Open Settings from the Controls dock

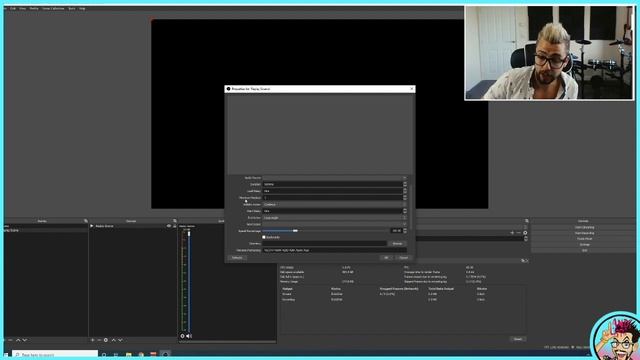coord(584,244)
